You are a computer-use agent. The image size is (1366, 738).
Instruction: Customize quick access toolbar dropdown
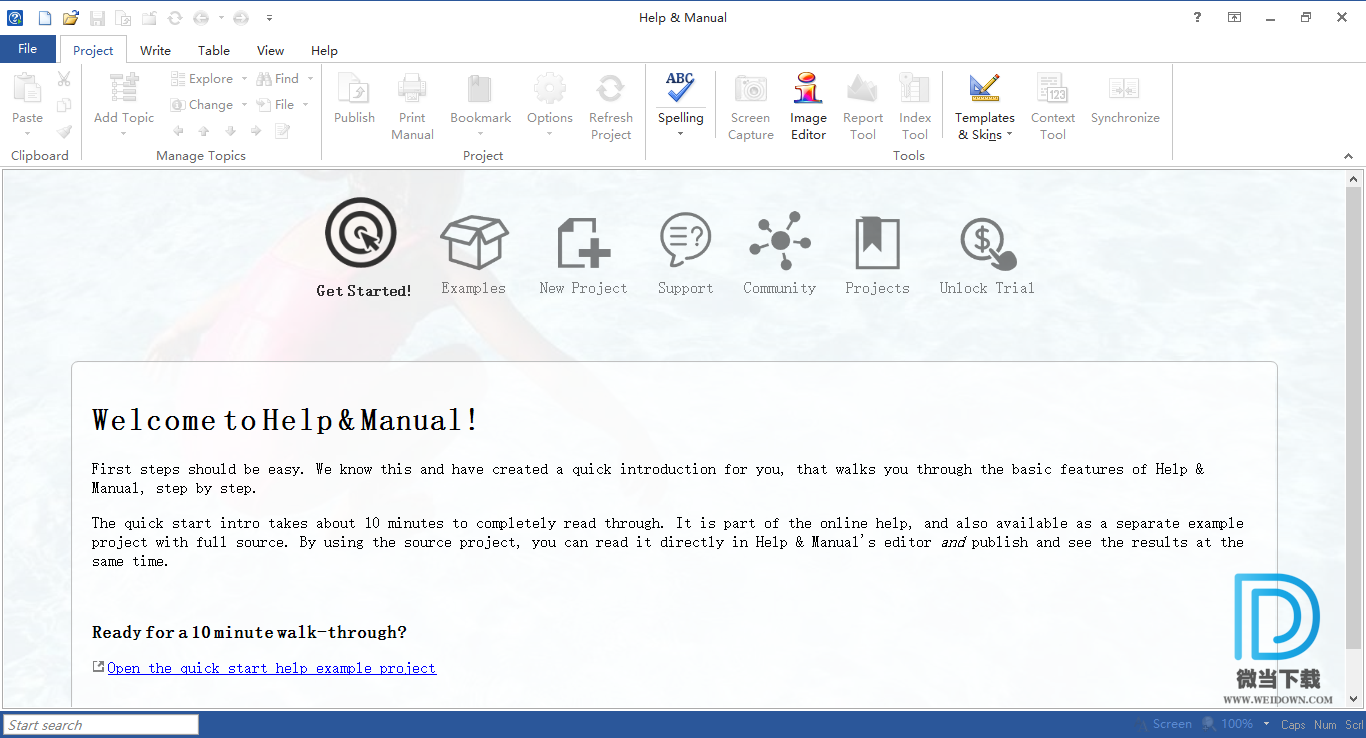pyautogui.click(x=270, y=18)
